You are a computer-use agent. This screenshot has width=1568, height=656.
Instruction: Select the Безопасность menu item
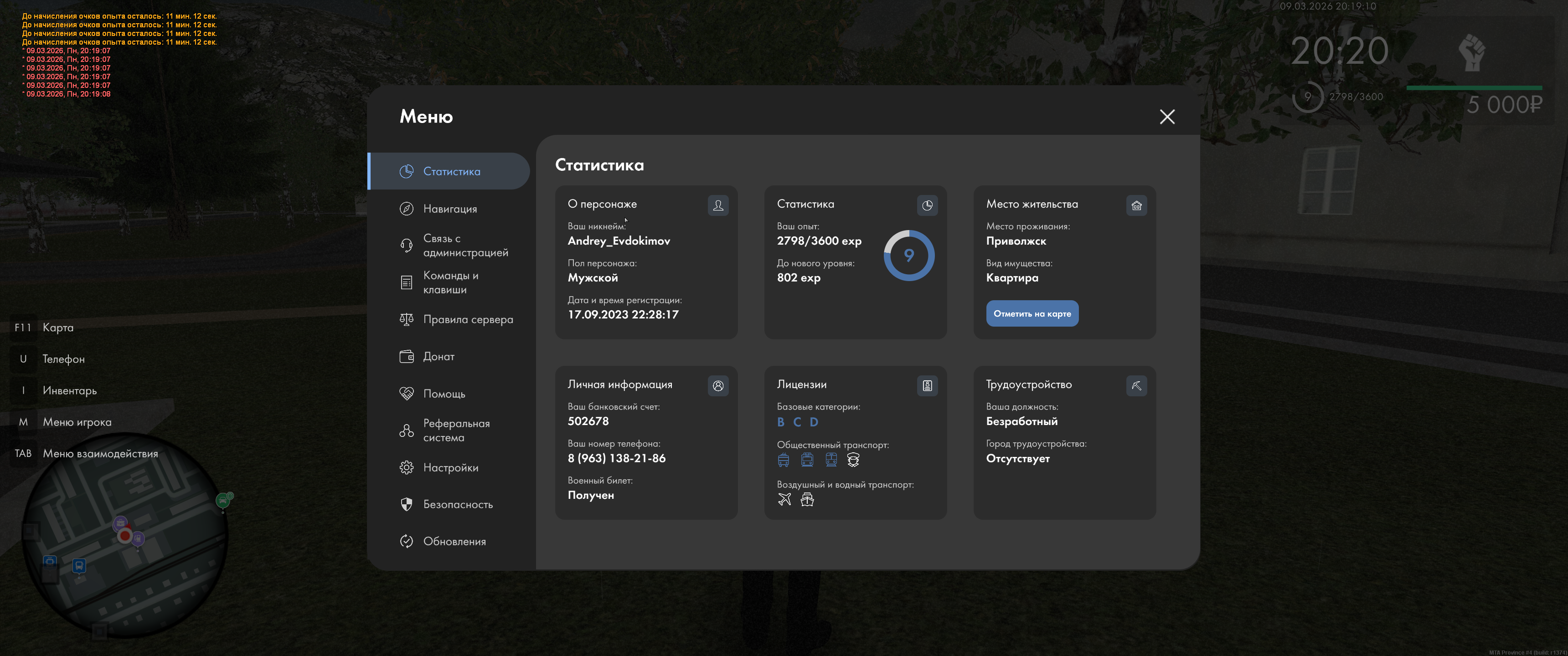[458, 504]
